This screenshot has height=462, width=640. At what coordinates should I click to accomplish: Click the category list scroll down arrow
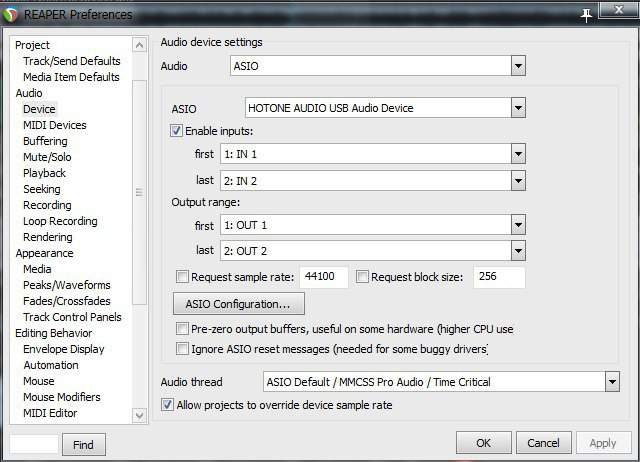(139, 415)
